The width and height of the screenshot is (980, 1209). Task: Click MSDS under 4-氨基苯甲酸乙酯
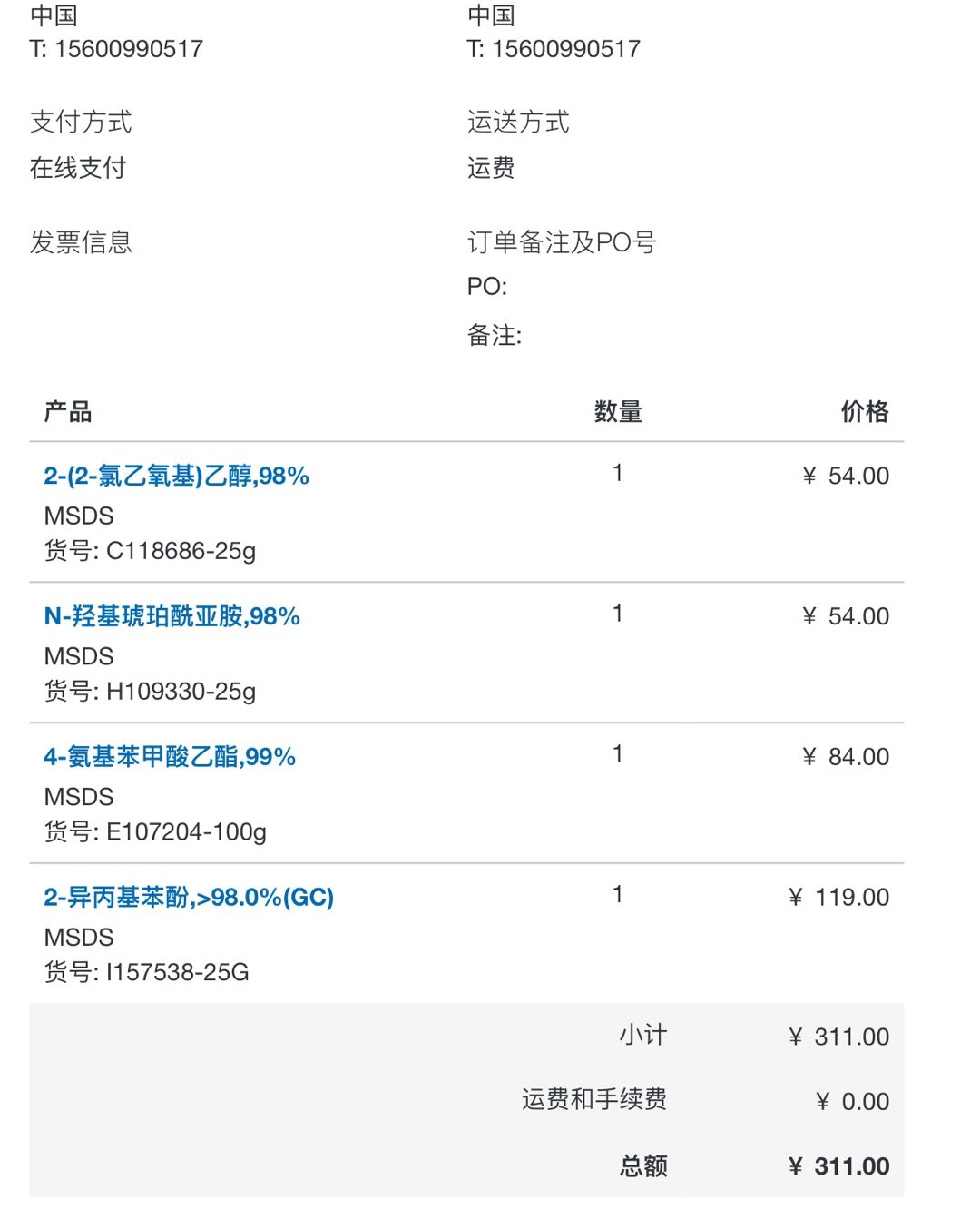[79, 797]
